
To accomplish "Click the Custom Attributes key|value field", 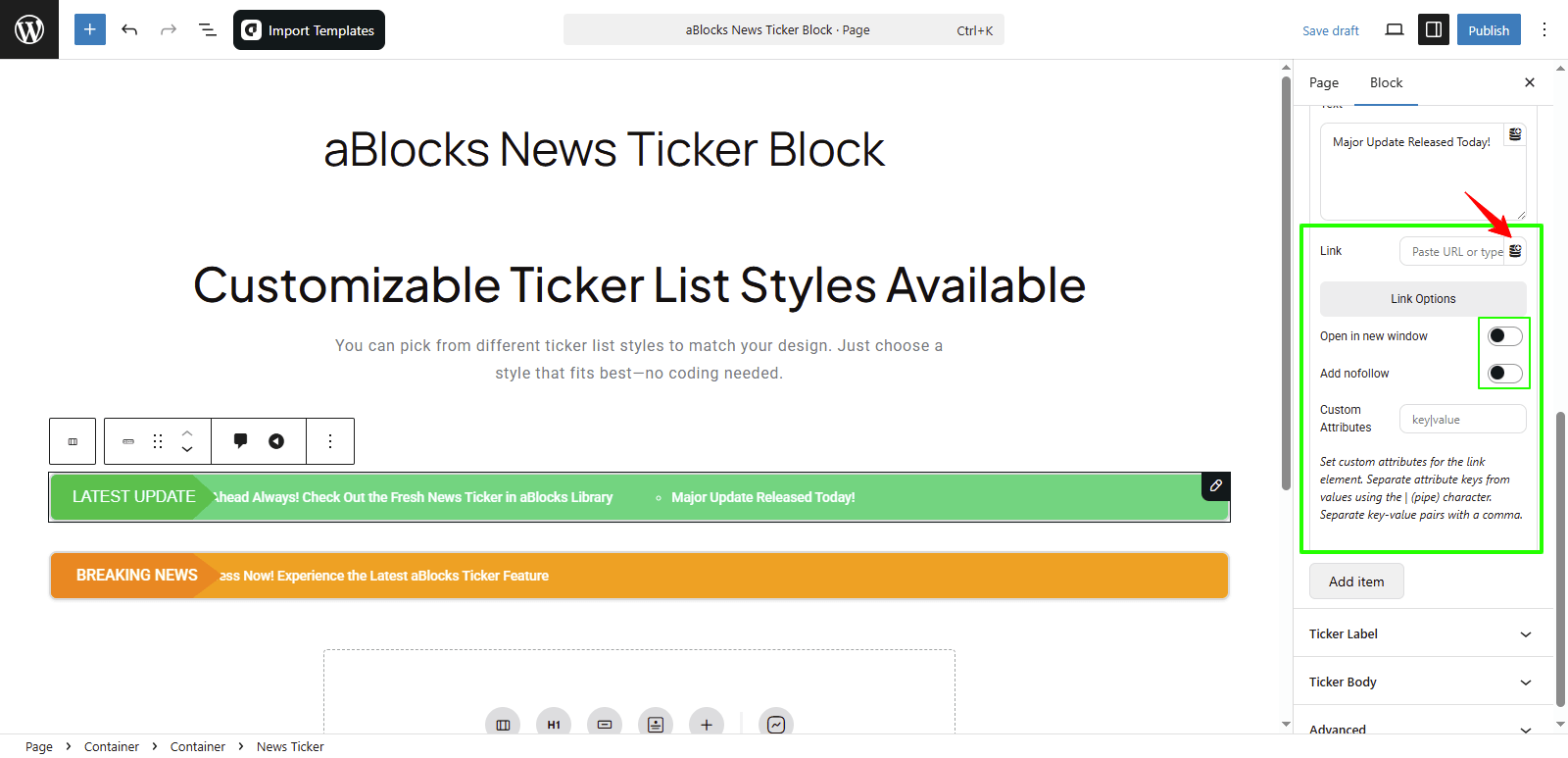I will 1462,419.
